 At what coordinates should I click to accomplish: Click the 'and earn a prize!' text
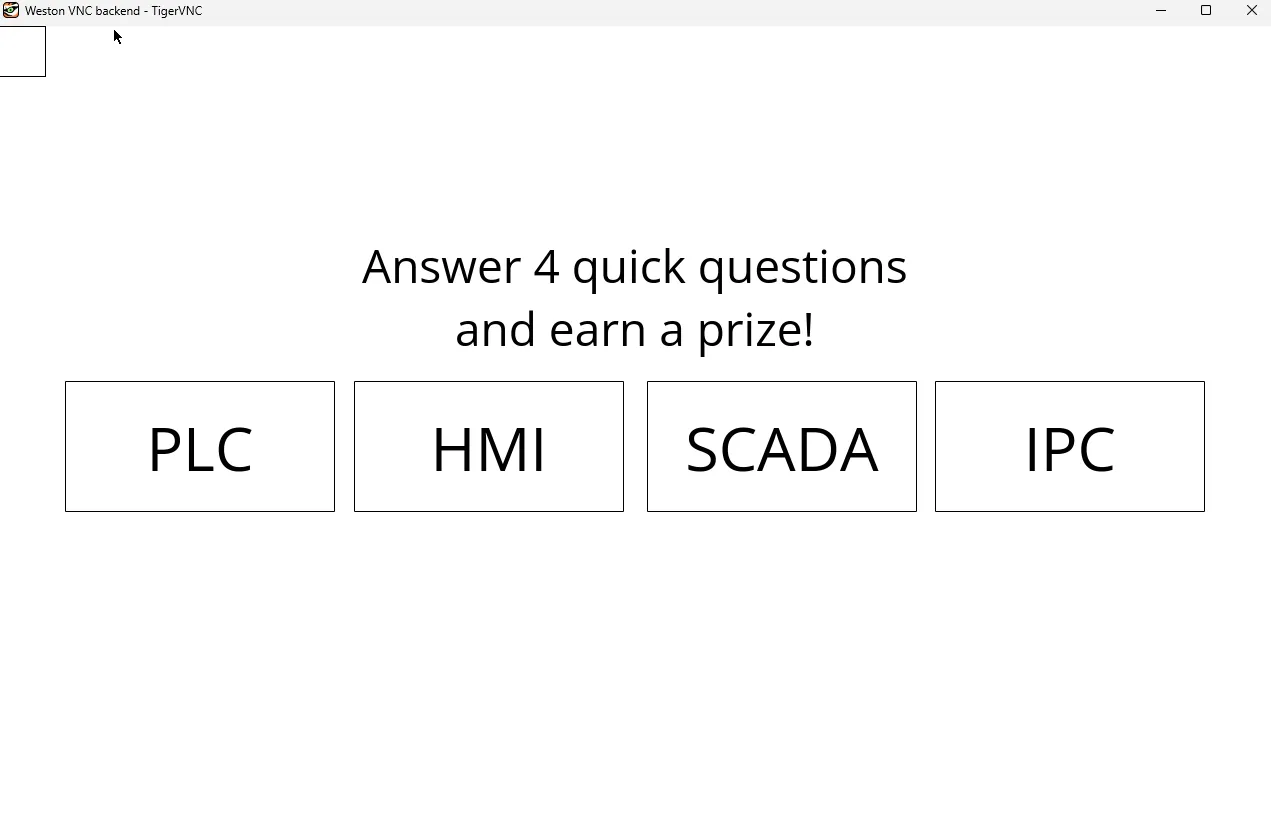[x=634, y=330]
